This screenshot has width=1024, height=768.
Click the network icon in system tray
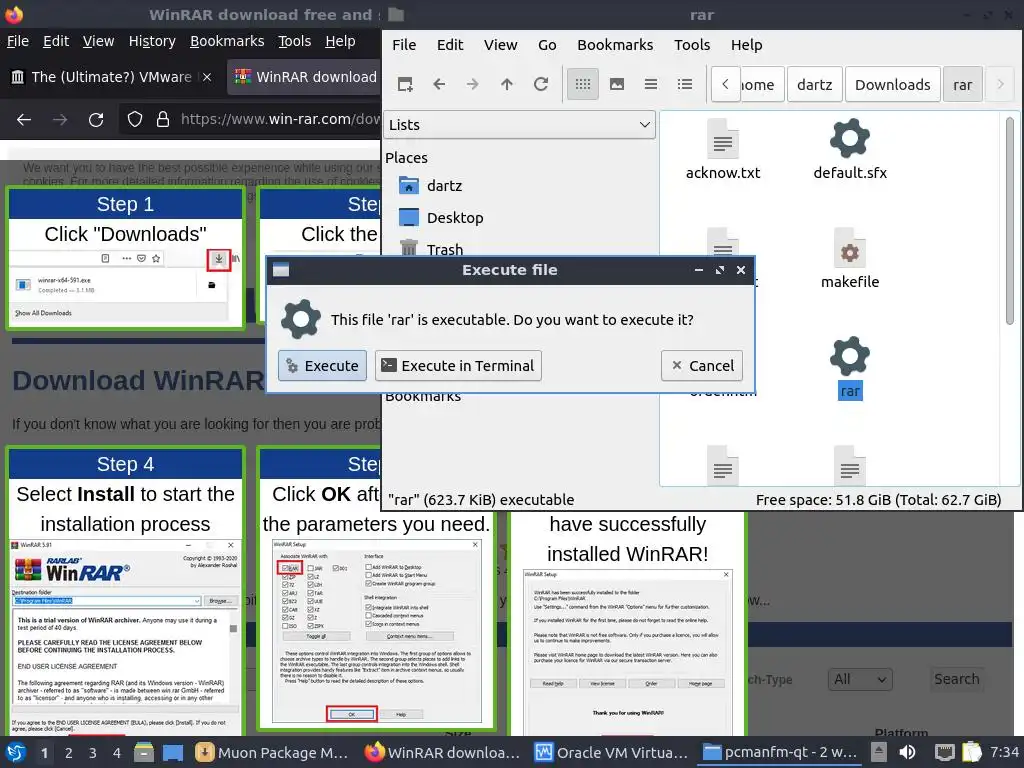[x=944, y=752]
